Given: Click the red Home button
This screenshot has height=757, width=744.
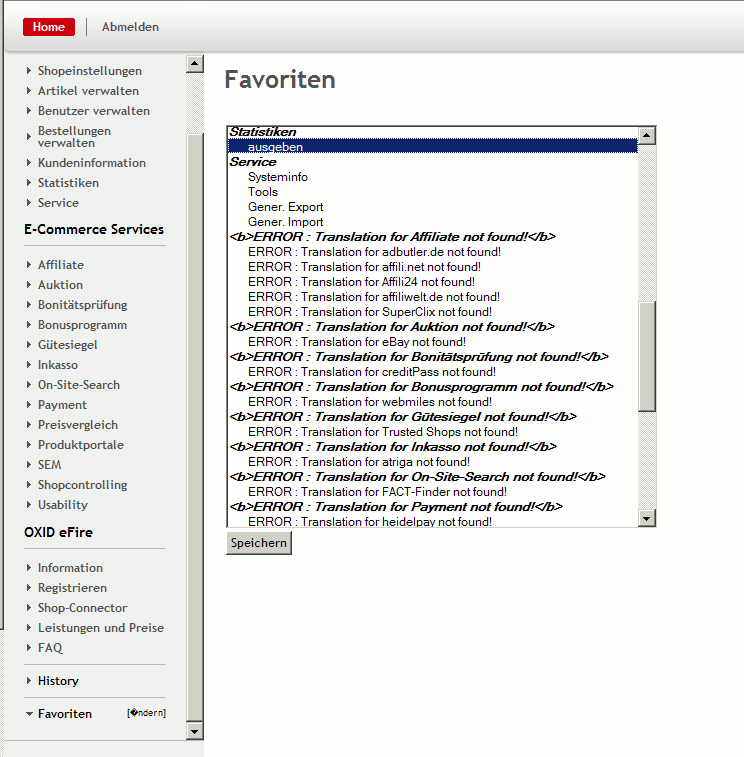Looking at the screenshot, I should click(x=48, y=27).
